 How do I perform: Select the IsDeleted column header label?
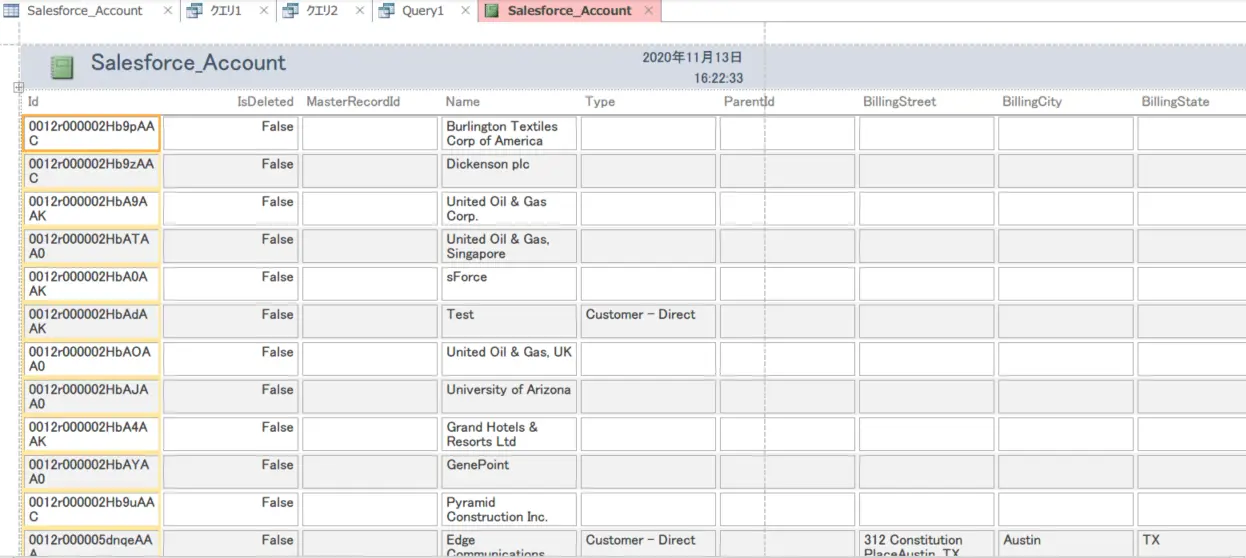pyautogui.click(x=265, y=102)
